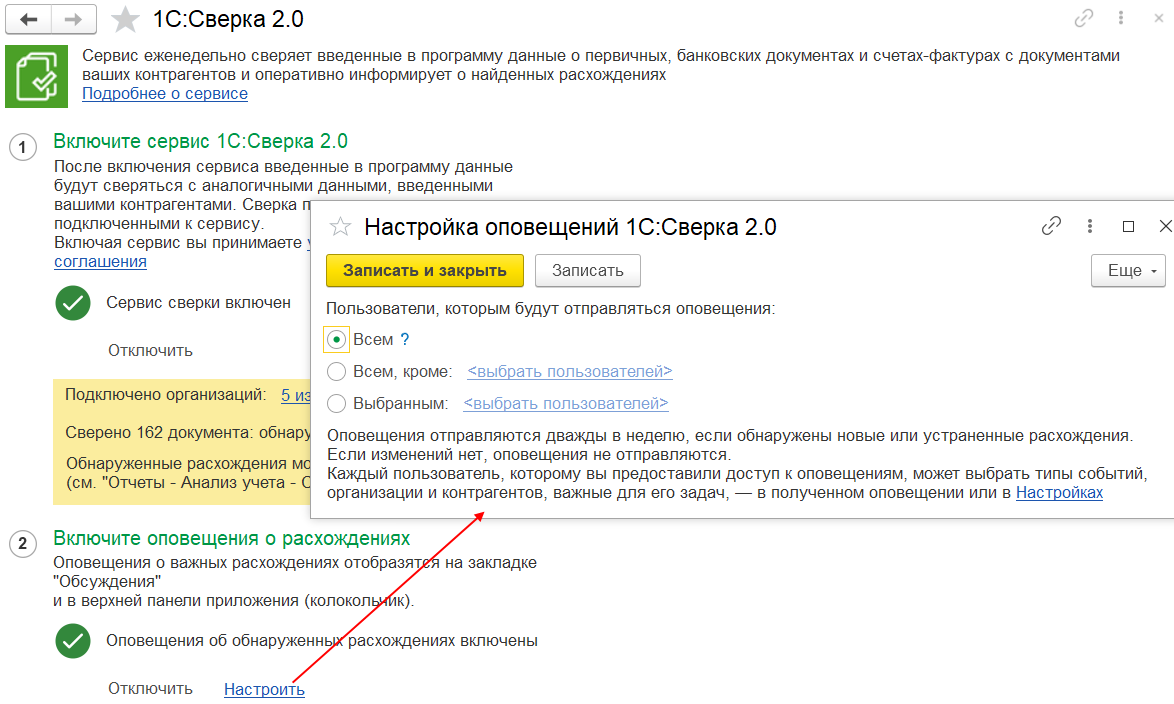Go back with the left arrow button
The width and height of the screenshot is (1174, 704).
[x=28, y=19]
